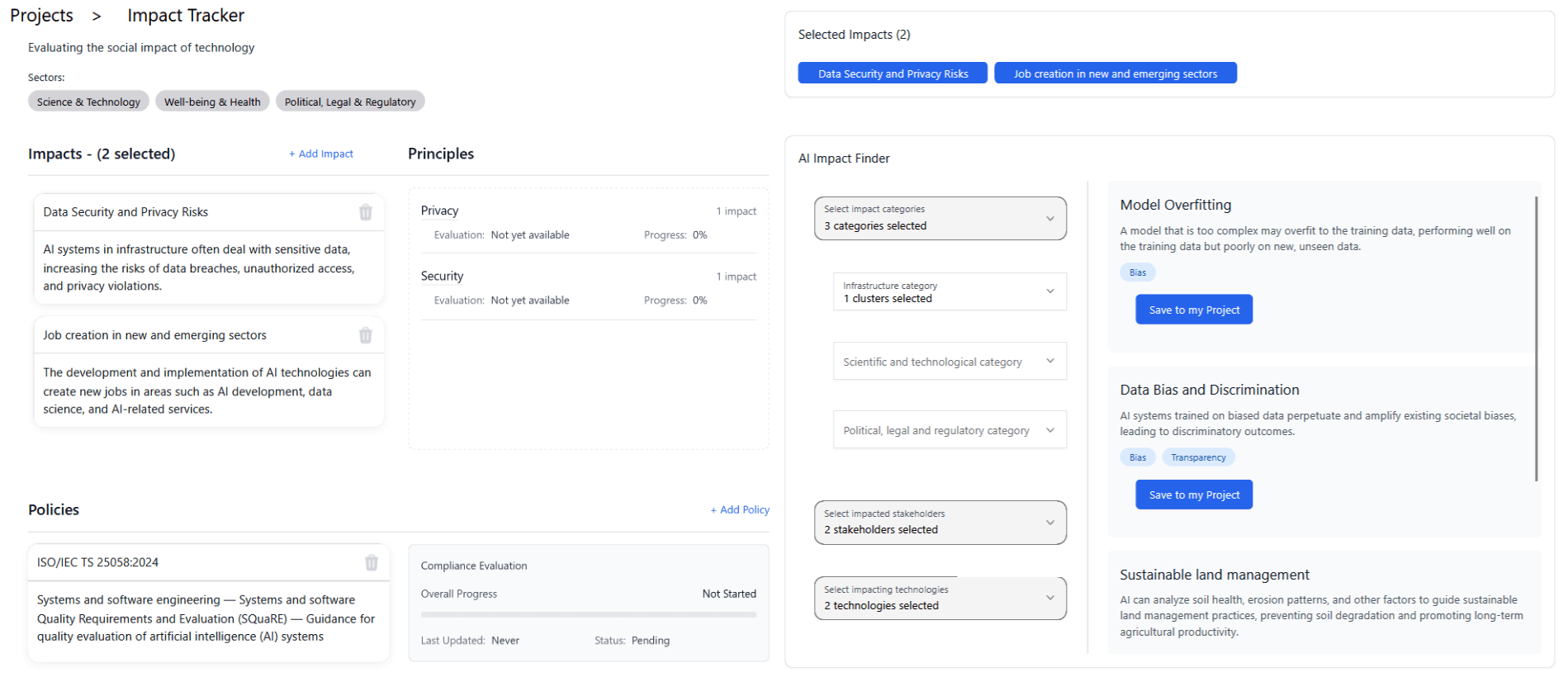
Task: Click Bias tag under Data Bias and Discrimination
Action: [1138, 457]
